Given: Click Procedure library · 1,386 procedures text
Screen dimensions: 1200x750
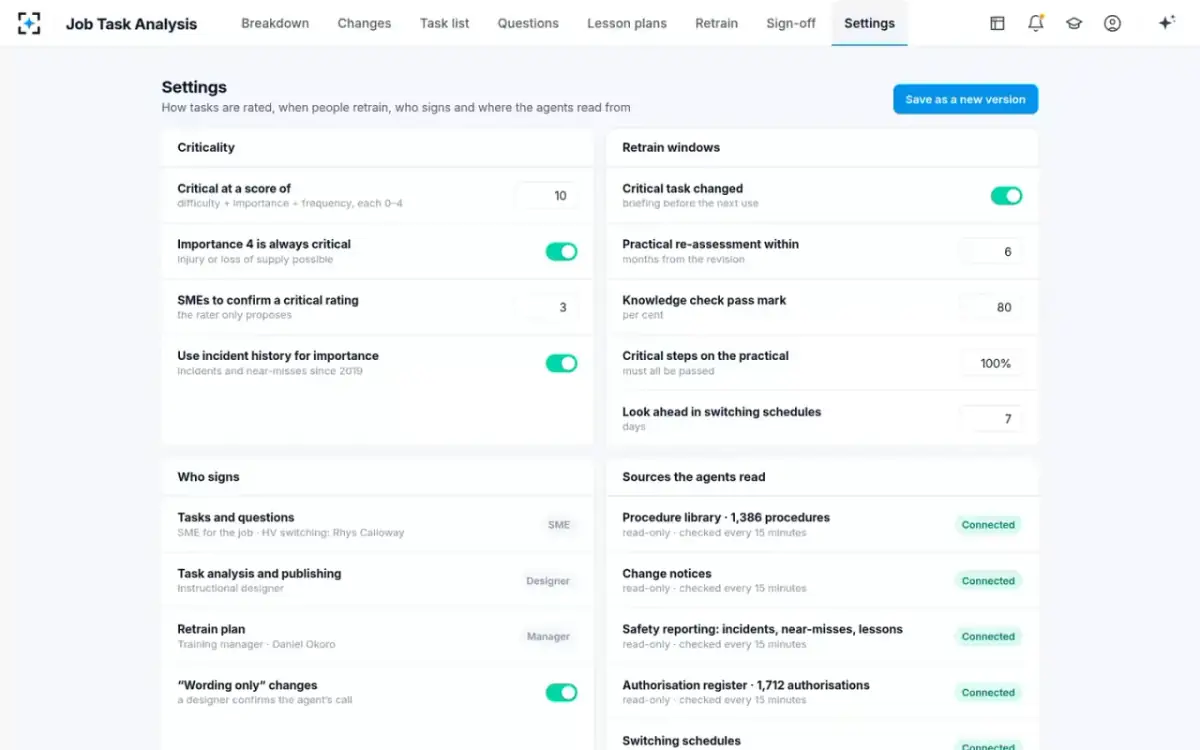Looking at the screenshot, I should tap(726, 518).
